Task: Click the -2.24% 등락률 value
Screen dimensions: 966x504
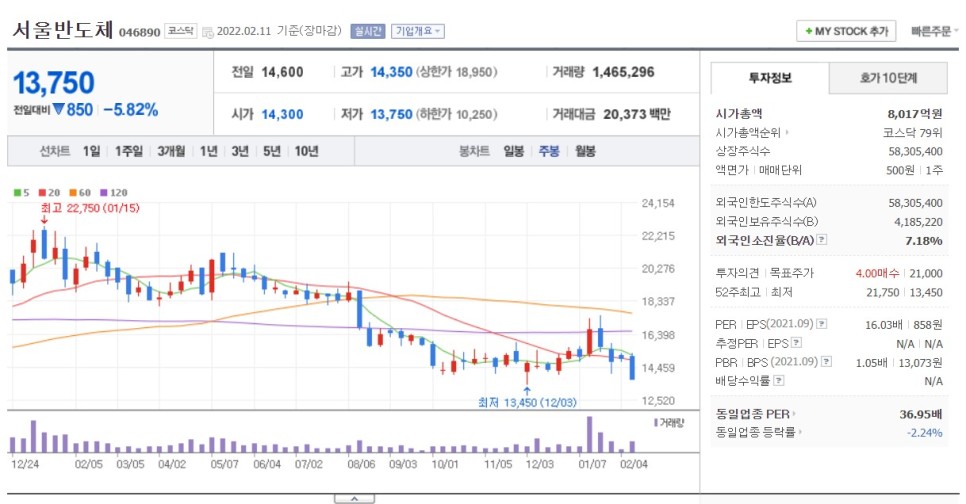Action: click(924, 433)
